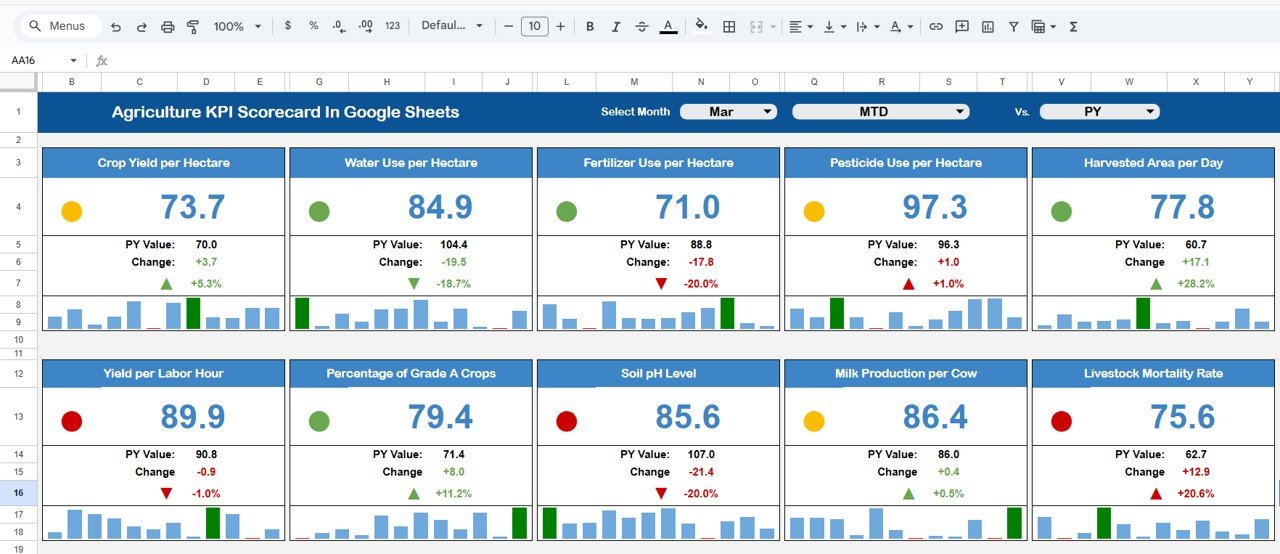Click the paint format roller icon

193,26
